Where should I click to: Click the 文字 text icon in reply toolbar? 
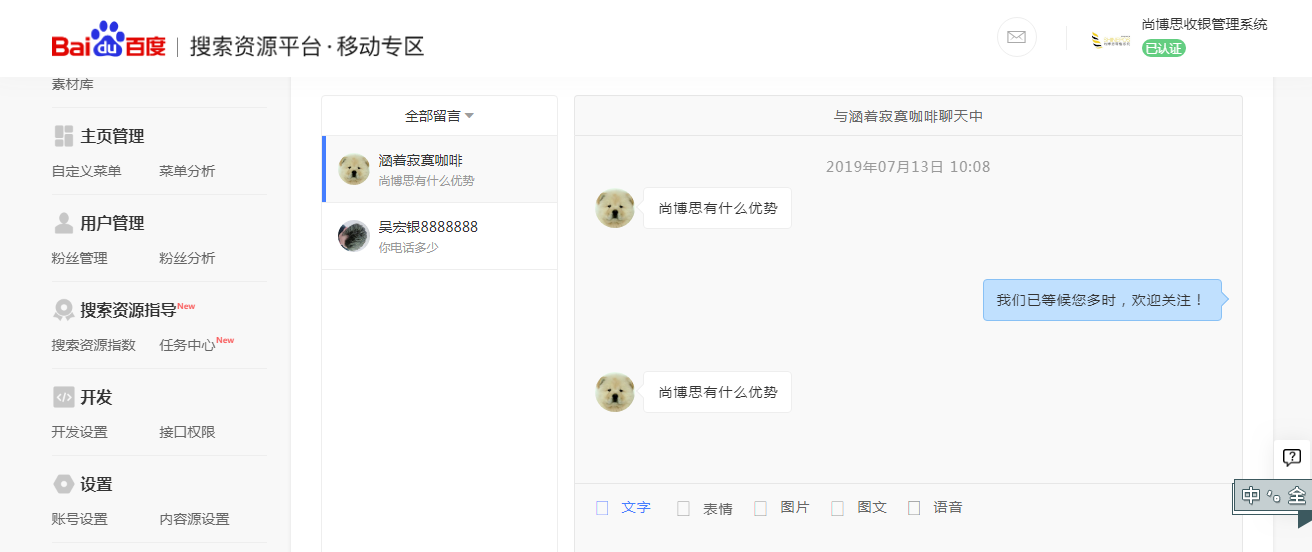pos(602,508)
